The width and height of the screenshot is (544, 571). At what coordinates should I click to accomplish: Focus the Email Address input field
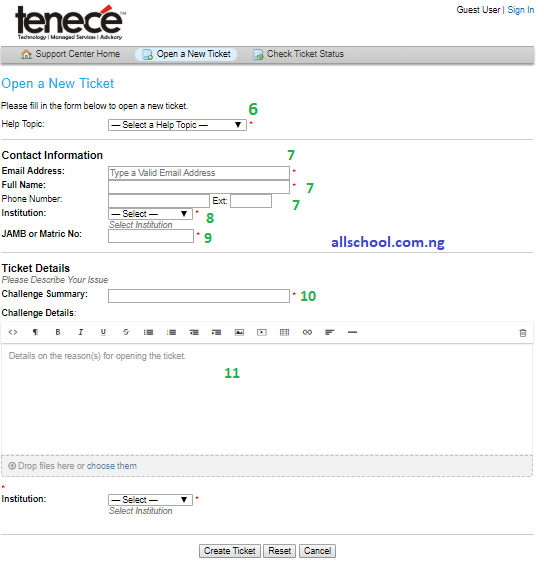coord(199,173)
